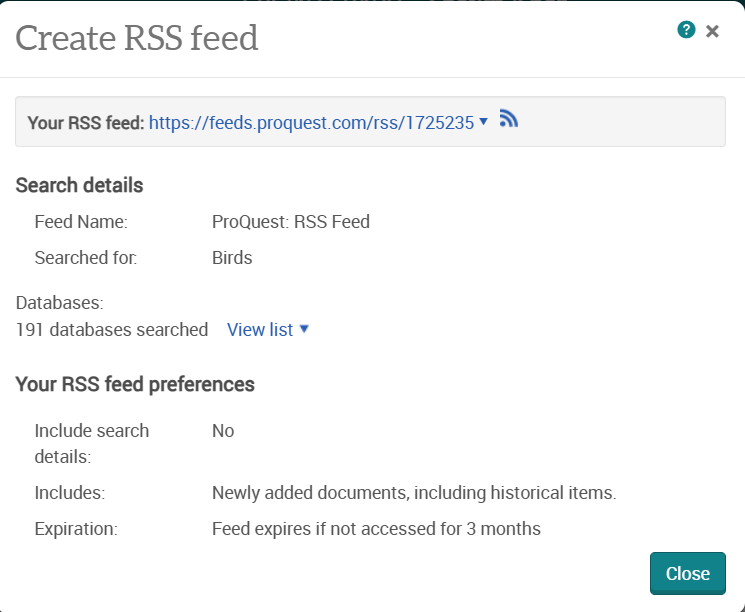Click the 'Databases:' label
Viewport: 745px width, 612px height.
coord(59,303)
